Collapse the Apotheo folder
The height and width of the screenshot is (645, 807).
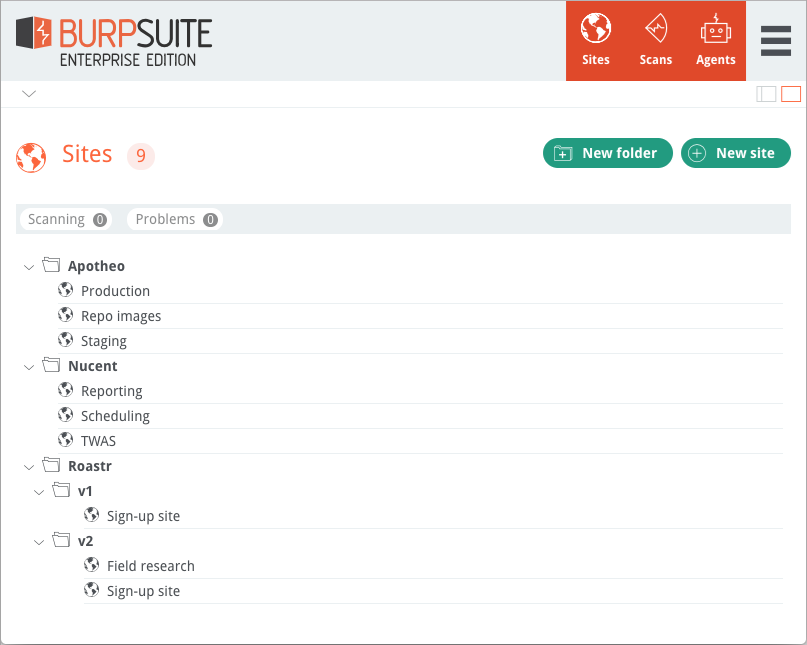[29, 267]
